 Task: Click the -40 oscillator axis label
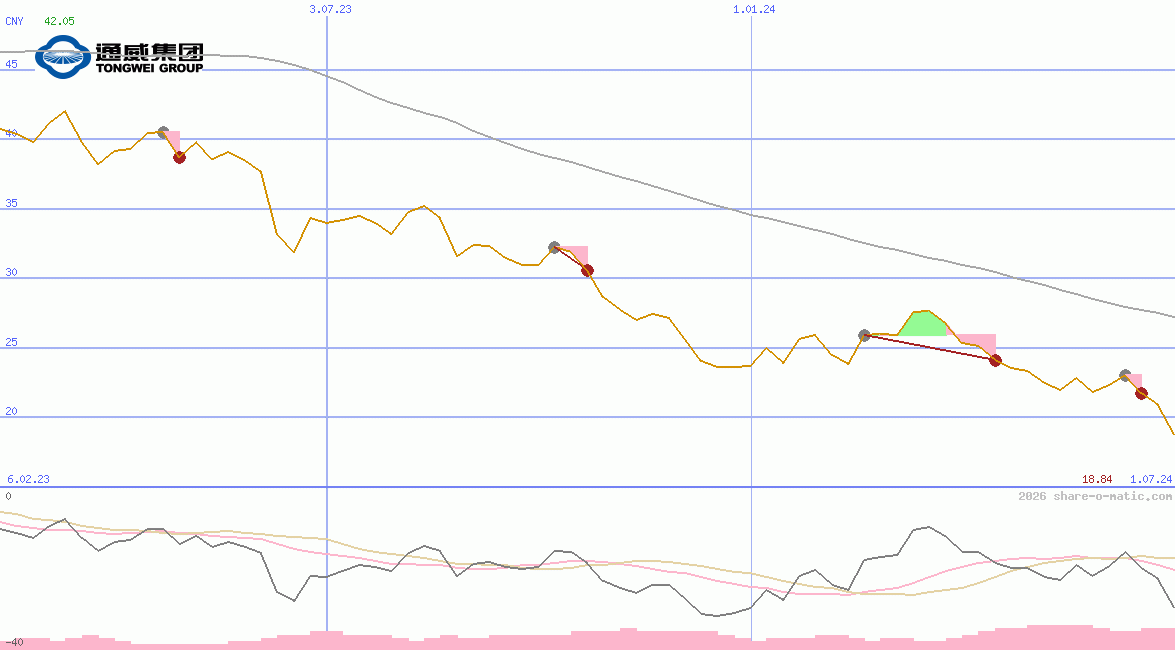14,642
